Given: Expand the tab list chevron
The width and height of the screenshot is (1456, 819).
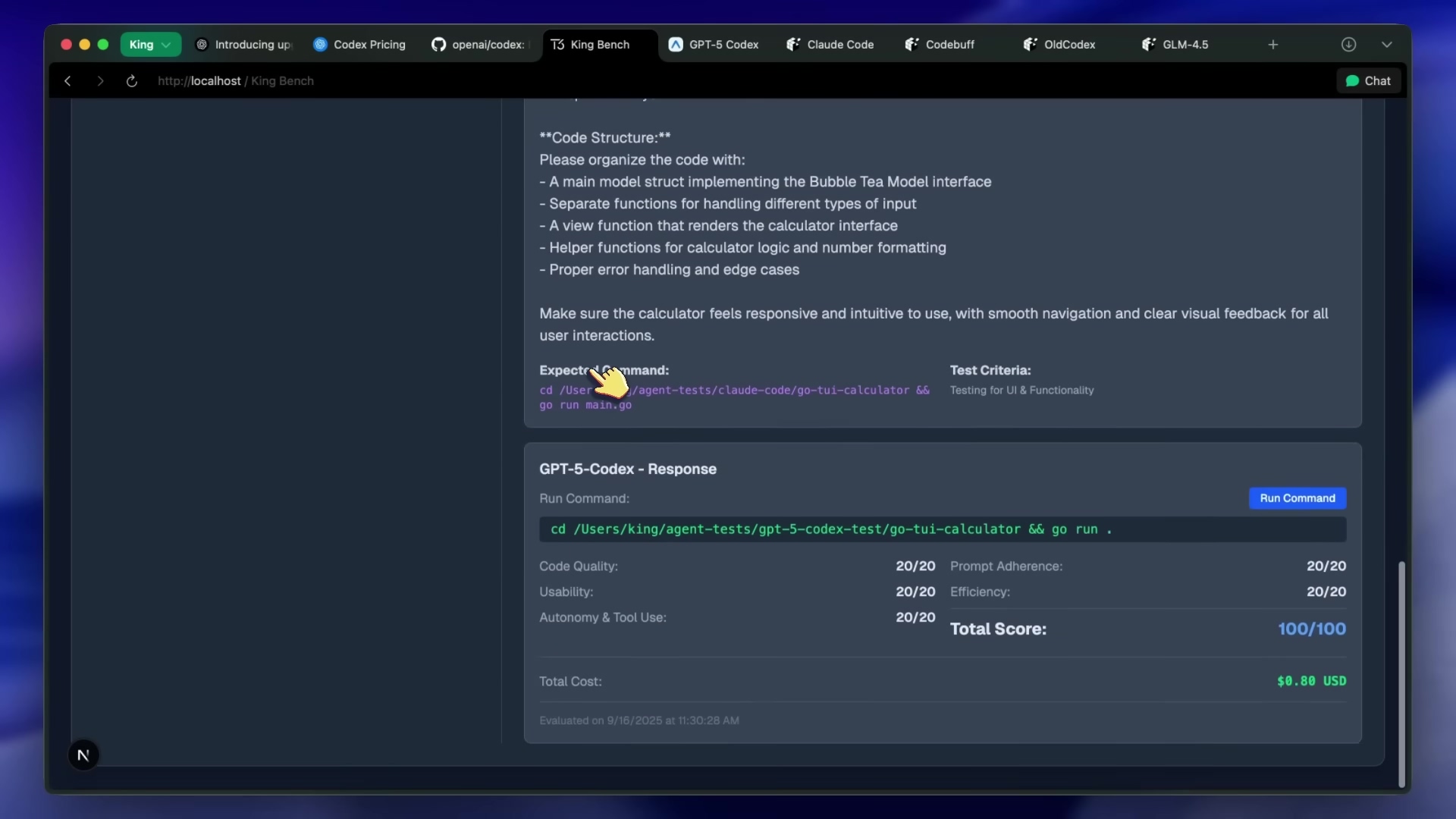Looking at the screenshot, I should click(1387, 45).
